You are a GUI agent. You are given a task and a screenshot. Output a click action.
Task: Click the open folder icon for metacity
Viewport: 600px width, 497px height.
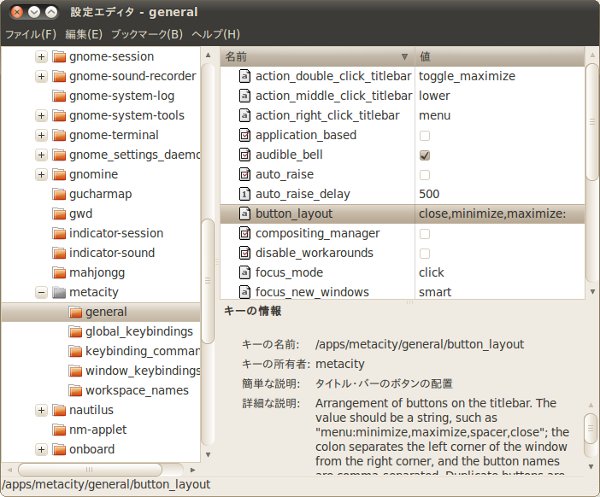pyautogui.click(x=59, y=292)
